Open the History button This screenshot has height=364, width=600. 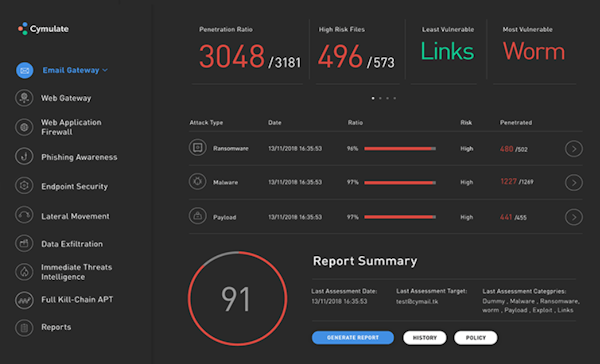point(425,338)
